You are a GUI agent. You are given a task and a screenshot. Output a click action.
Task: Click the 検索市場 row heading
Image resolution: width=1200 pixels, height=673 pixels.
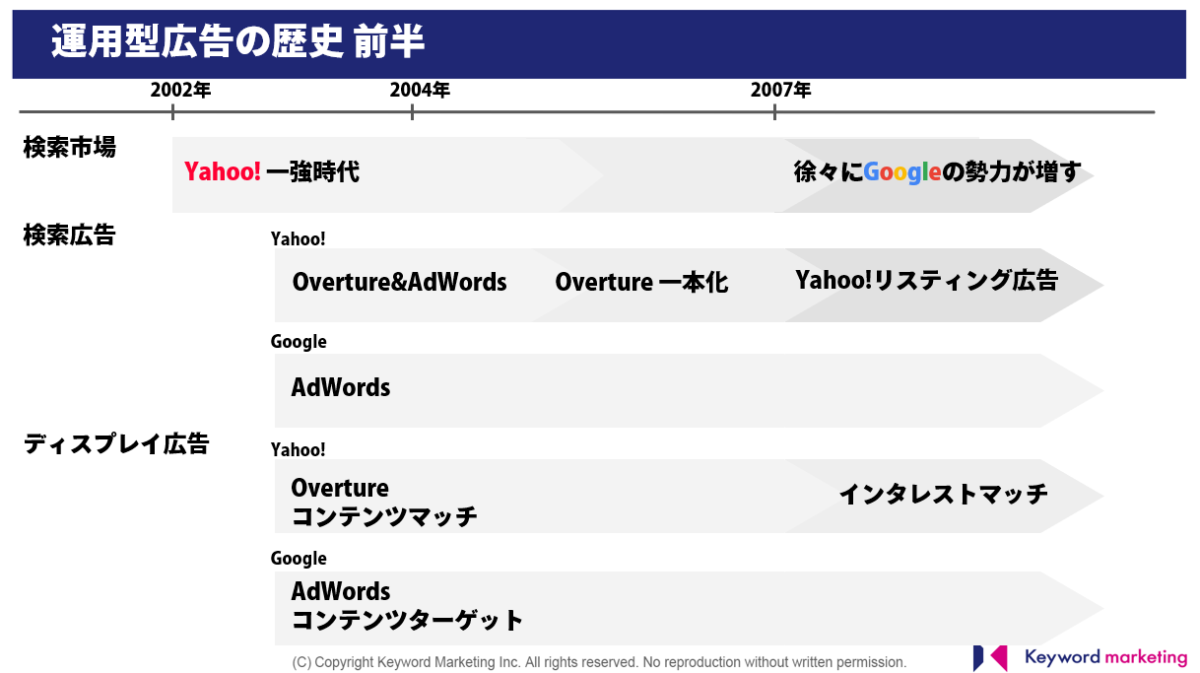(70, 148)
